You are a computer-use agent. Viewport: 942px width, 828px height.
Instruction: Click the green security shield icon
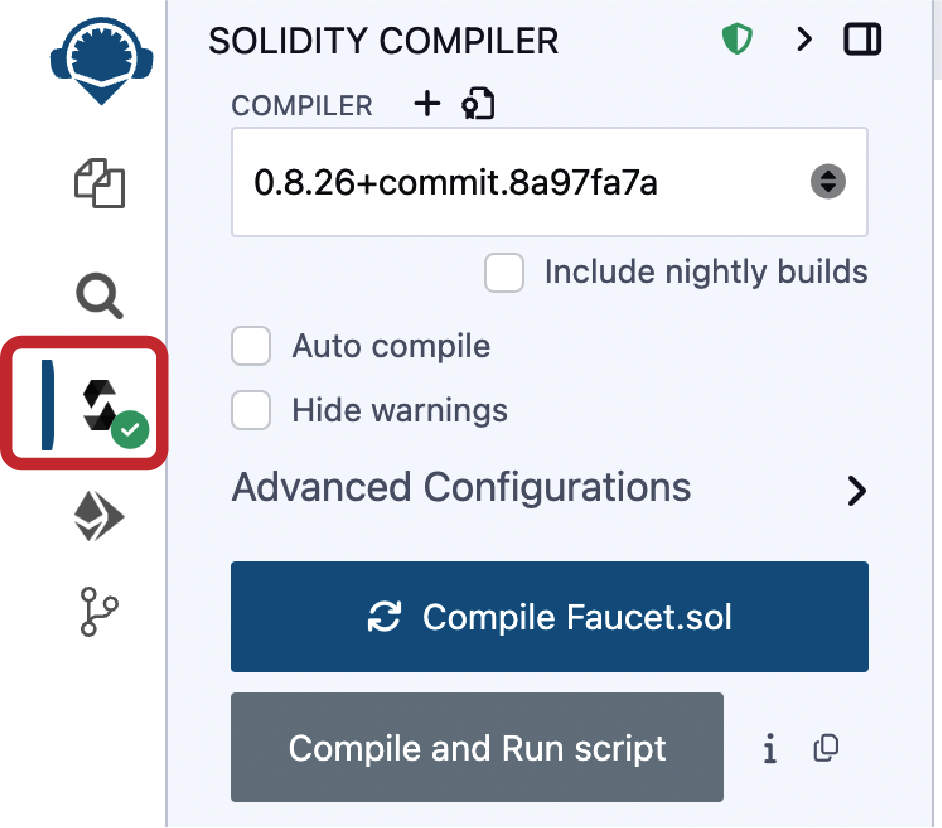737,39
